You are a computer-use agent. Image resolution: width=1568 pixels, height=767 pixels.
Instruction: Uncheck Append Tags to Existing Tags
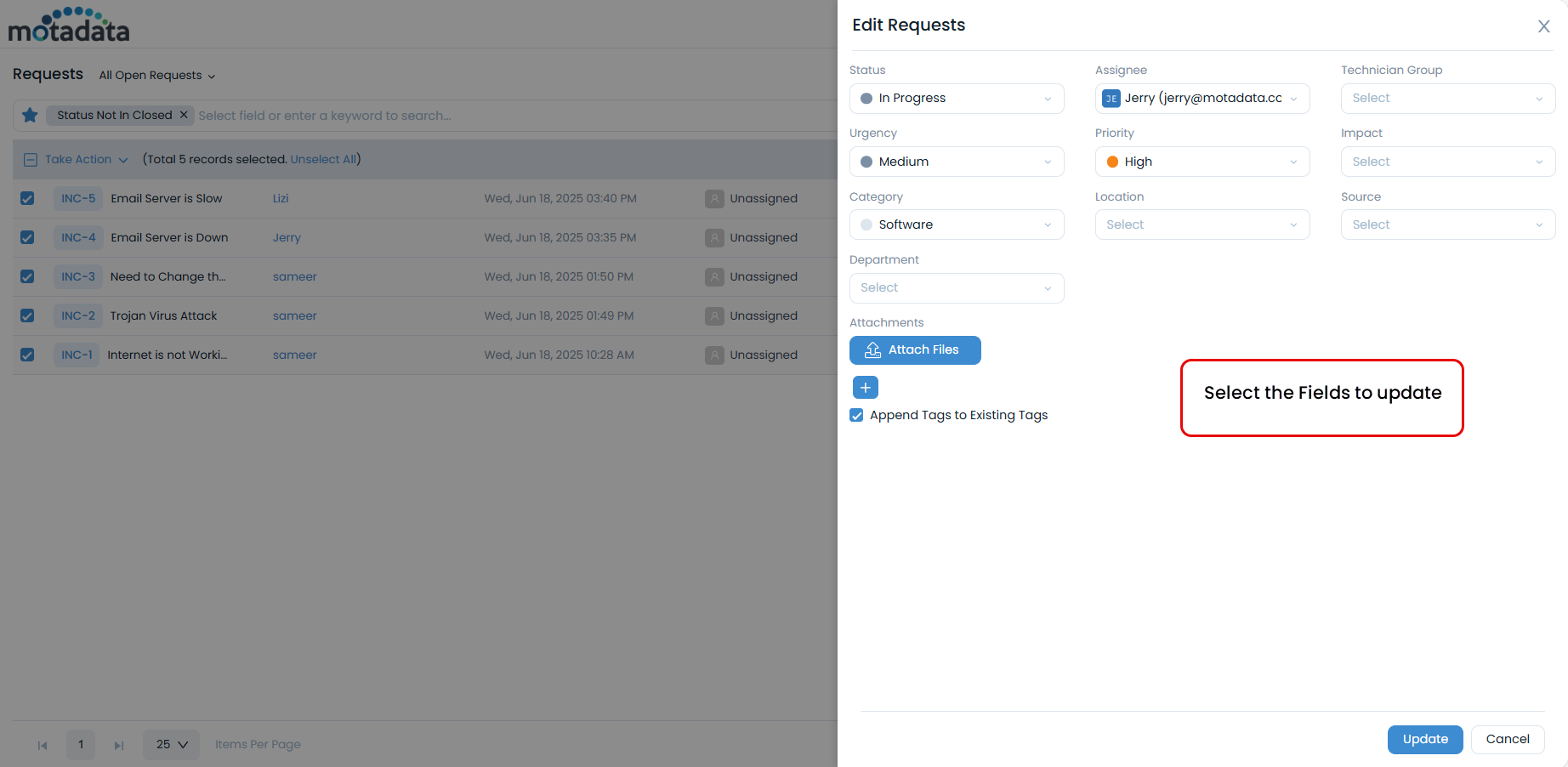856,415
